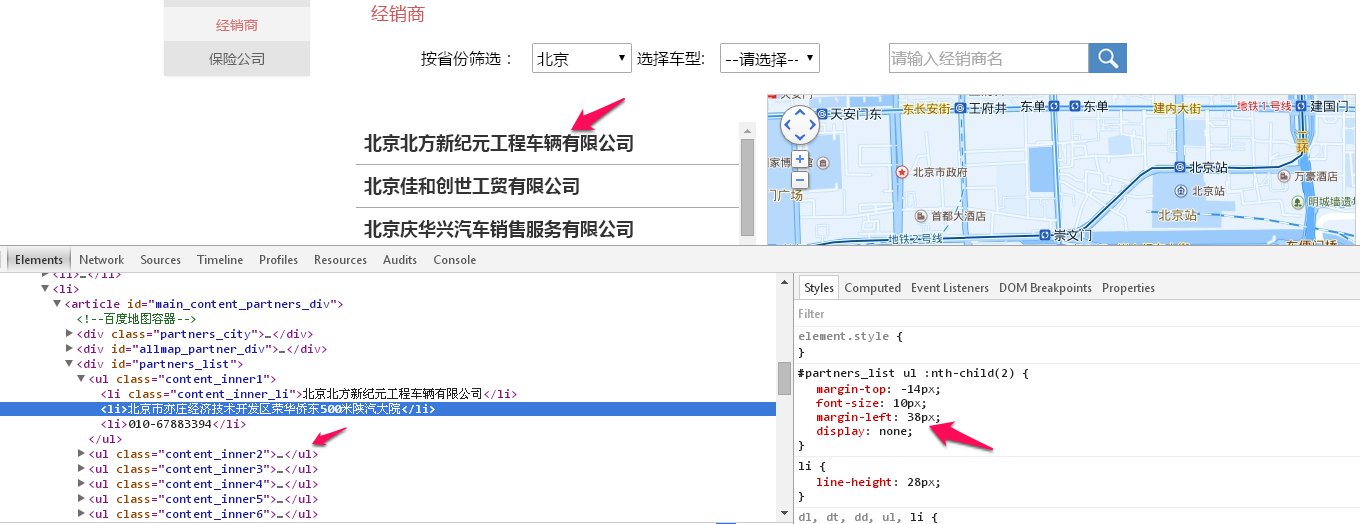This screenshot has height=524, width=1360.
Task: Click the 明城墙遗址 park icon on map
Action: coord(1299,200)
